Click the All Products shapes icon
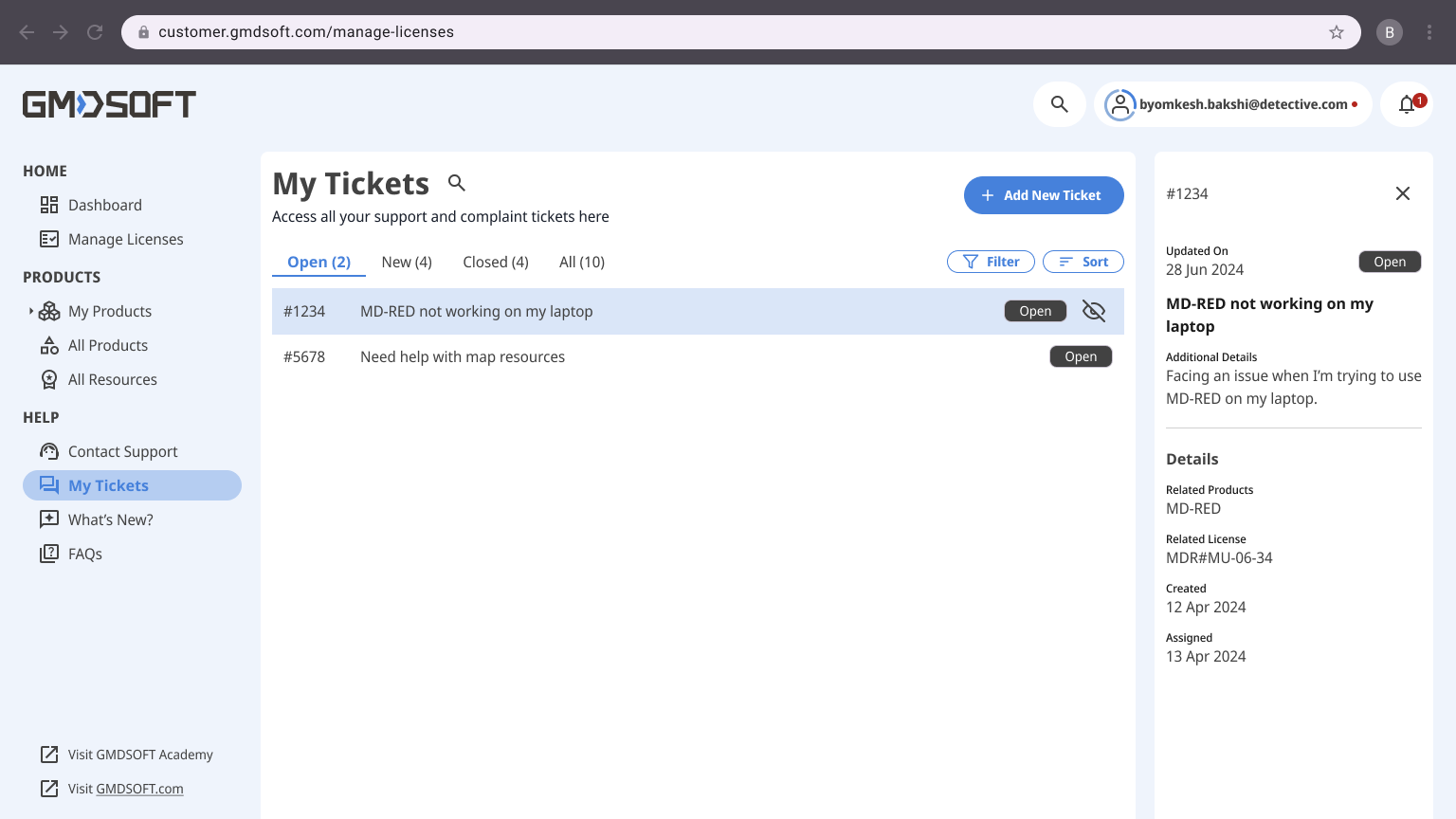This screenshot has width=1456, height=819. 49,345
